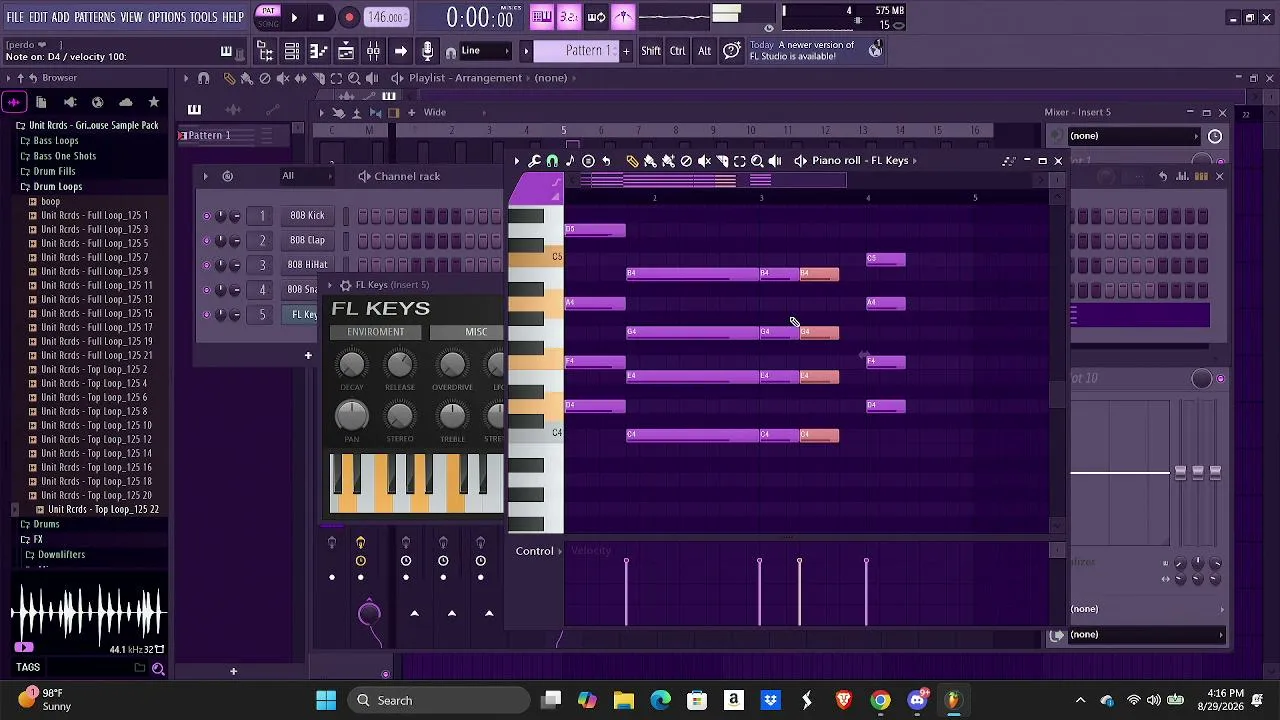Toggle the countdown before recording button
The width and height of the screenshot is (1280, 720).
click(x=569, y=16)
